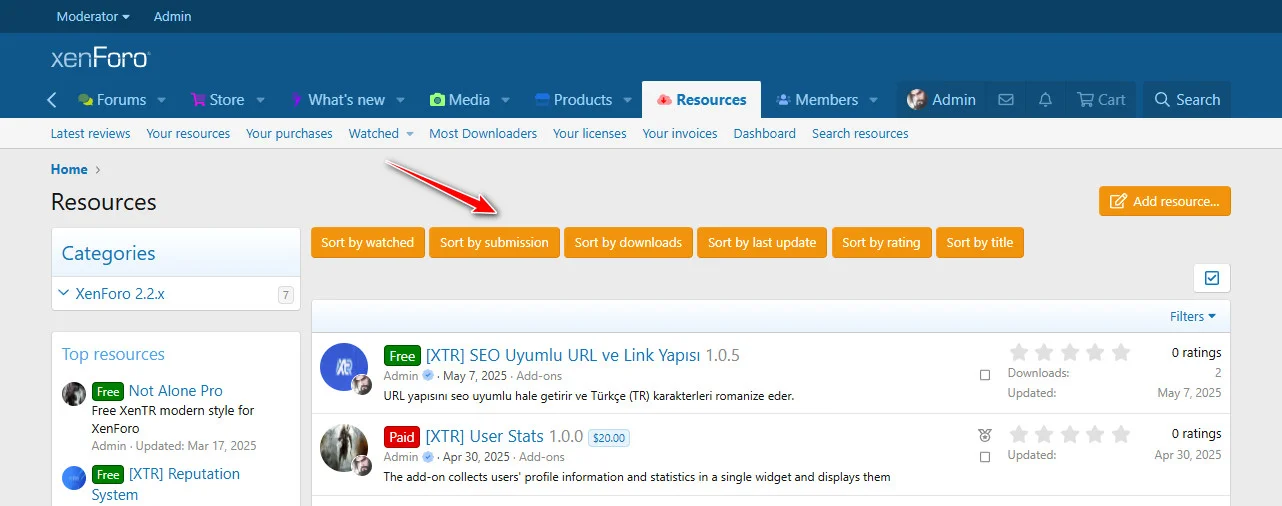Image resolution: width=1282 pixels, height=506 pixels.
Task: Sort resources by rating
Action: pyautogui.click(x=881, y=242)
